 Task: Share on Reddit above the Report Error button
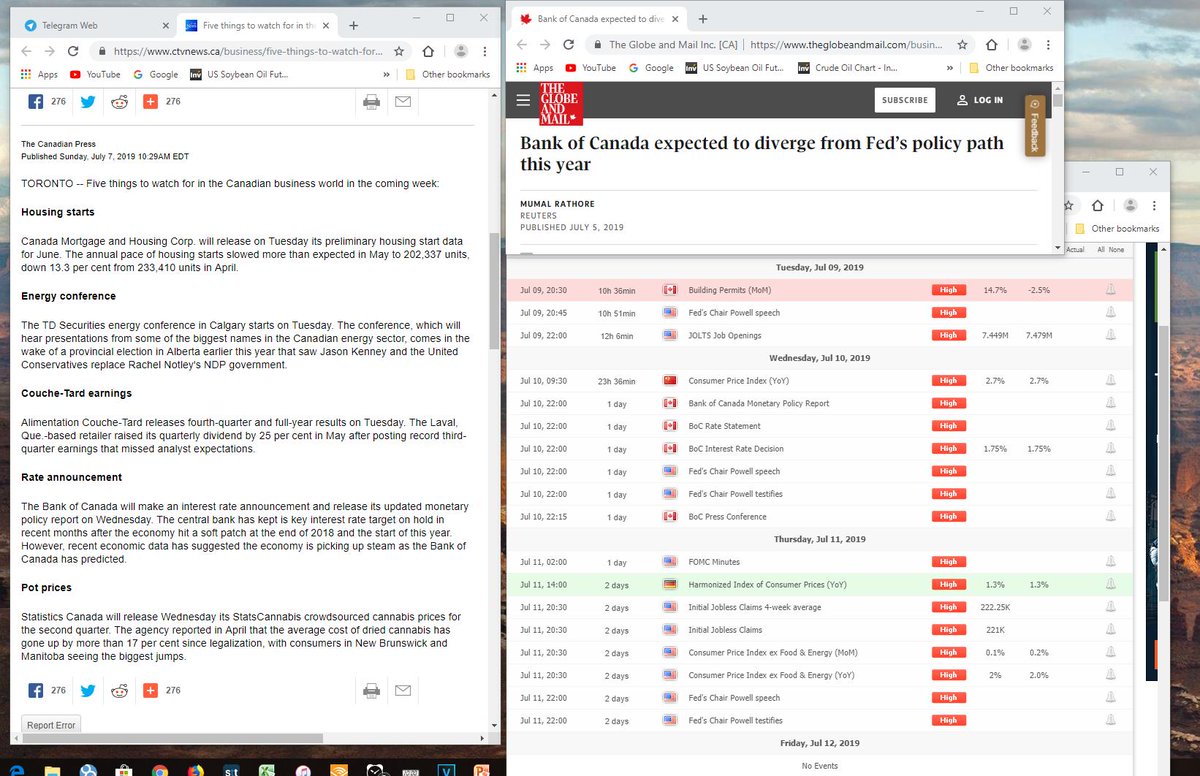click(x=119, y=690)
